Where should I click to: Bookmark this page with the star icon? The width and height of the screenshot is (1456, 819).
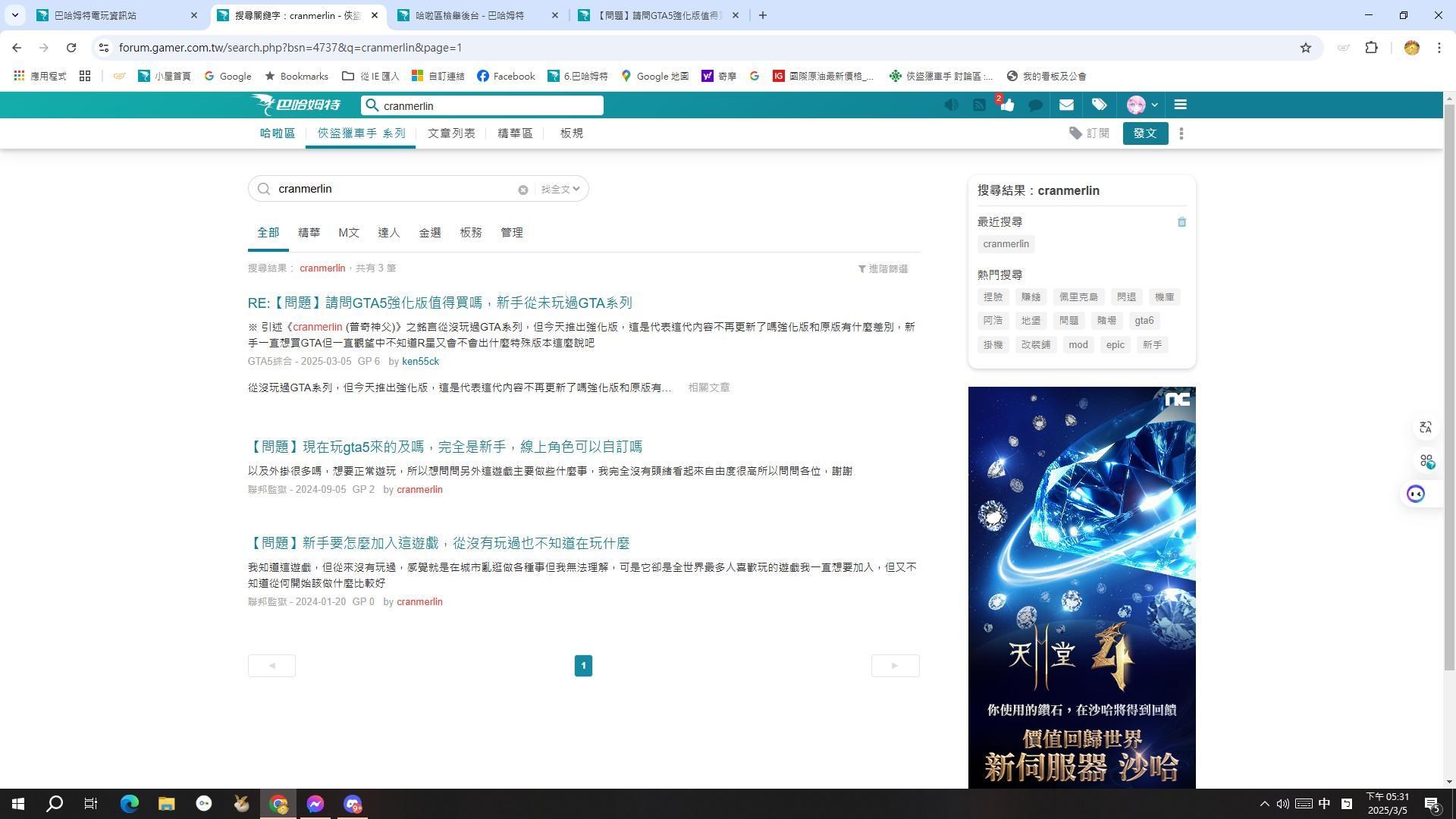(x=1305, y=48)
